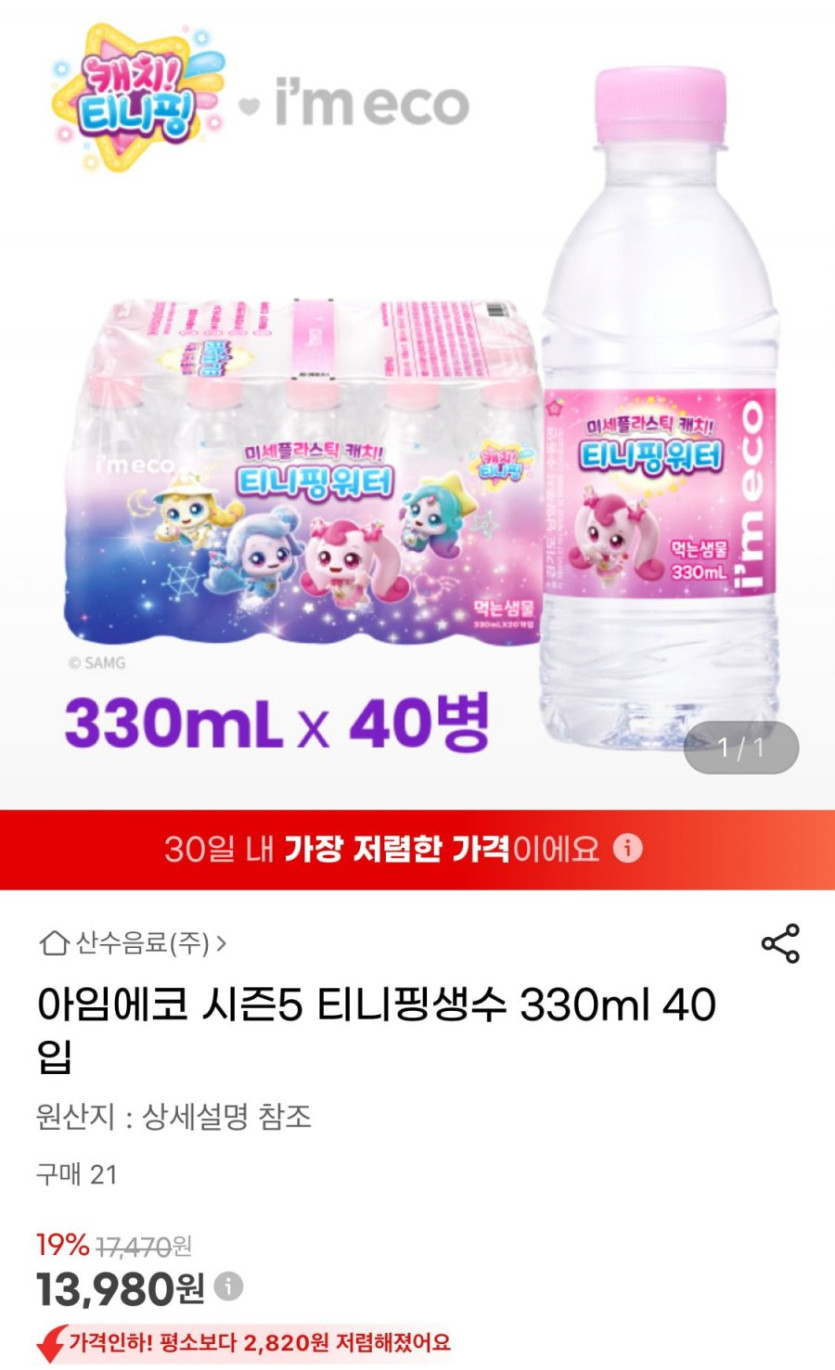This screenshot has width=835, height=1370.
Task: Tap the red price-drop arrow icon
Action: 51,1342
